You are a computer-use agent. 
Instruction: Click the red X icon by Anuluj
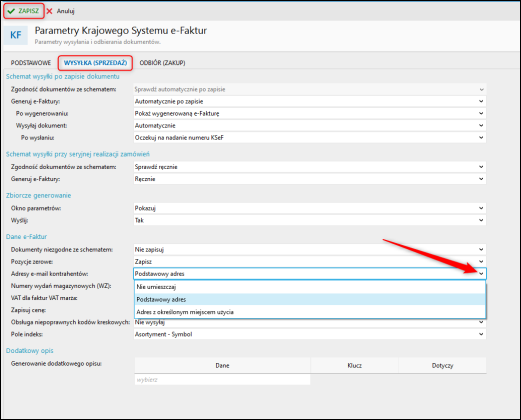(50, 11)
